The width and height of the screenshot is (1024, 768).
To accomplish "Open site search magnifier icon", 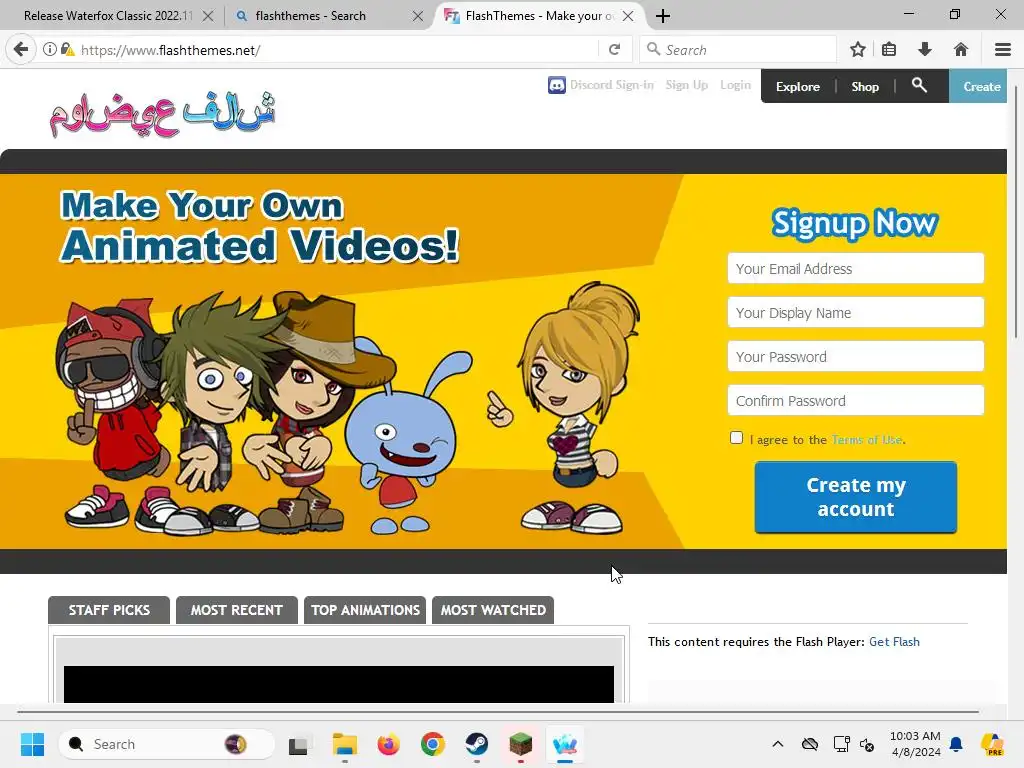I will pos(919,85).
